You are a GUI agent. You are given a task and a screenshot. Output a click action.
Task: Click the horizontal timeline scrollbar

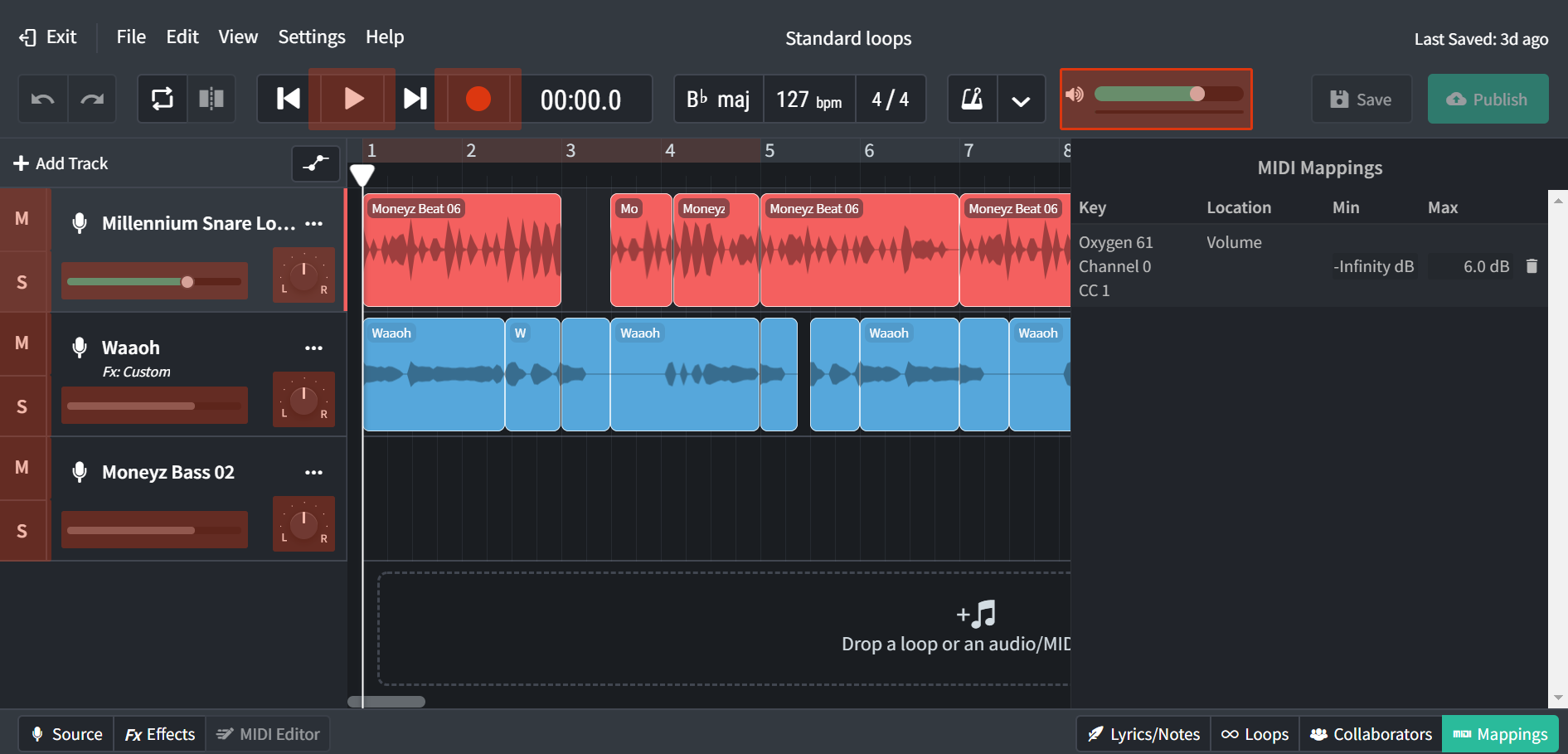[386, 702]
